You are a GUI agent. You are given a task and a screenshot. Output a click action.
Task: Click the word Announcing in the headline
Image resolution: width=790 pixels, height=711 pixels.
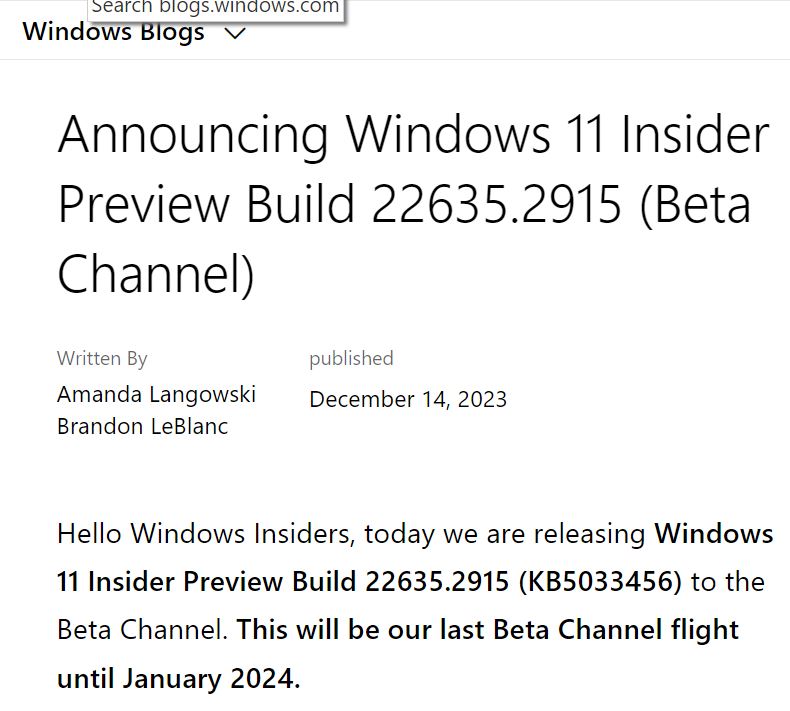coord(193,136)
